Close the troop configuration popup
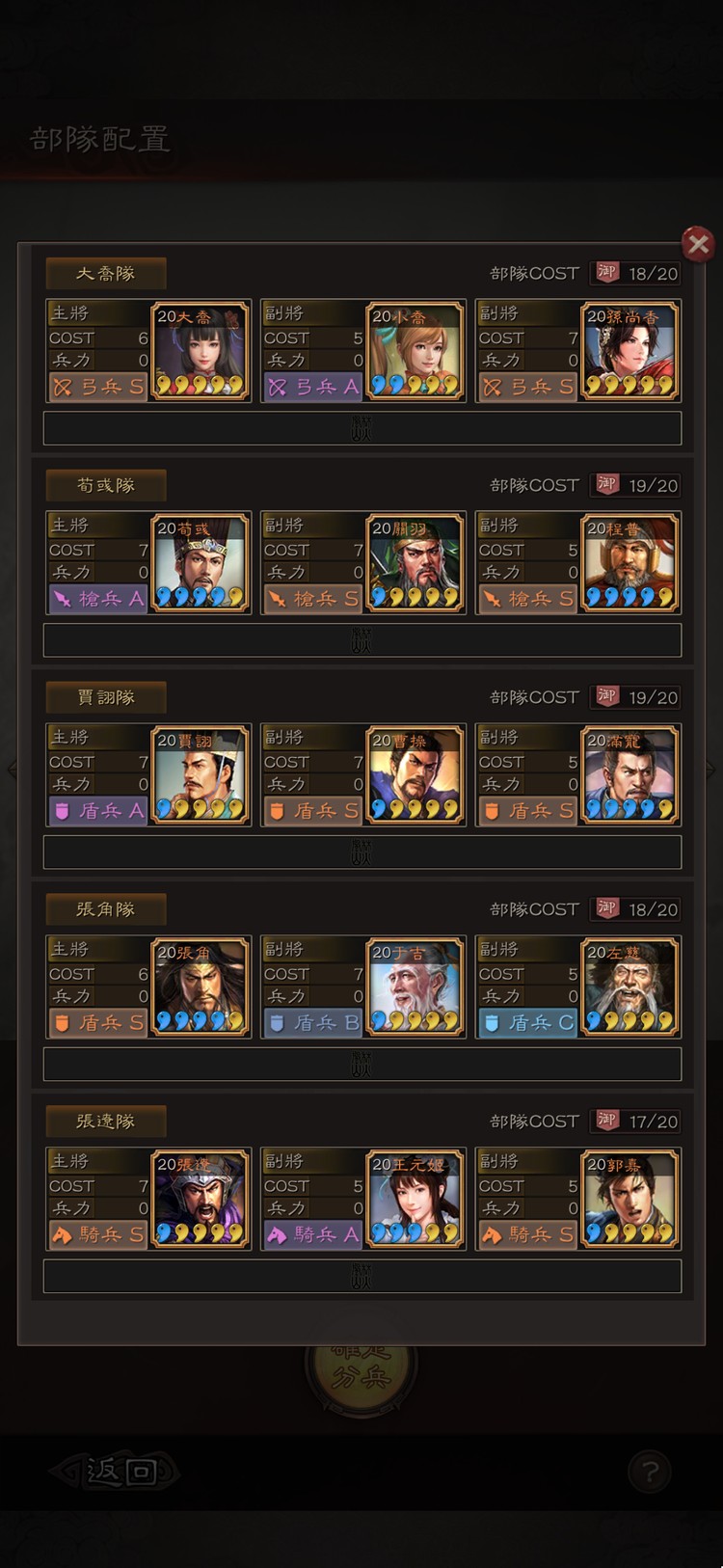Viewport: 723px width, 1568px height. coord(698,244)
